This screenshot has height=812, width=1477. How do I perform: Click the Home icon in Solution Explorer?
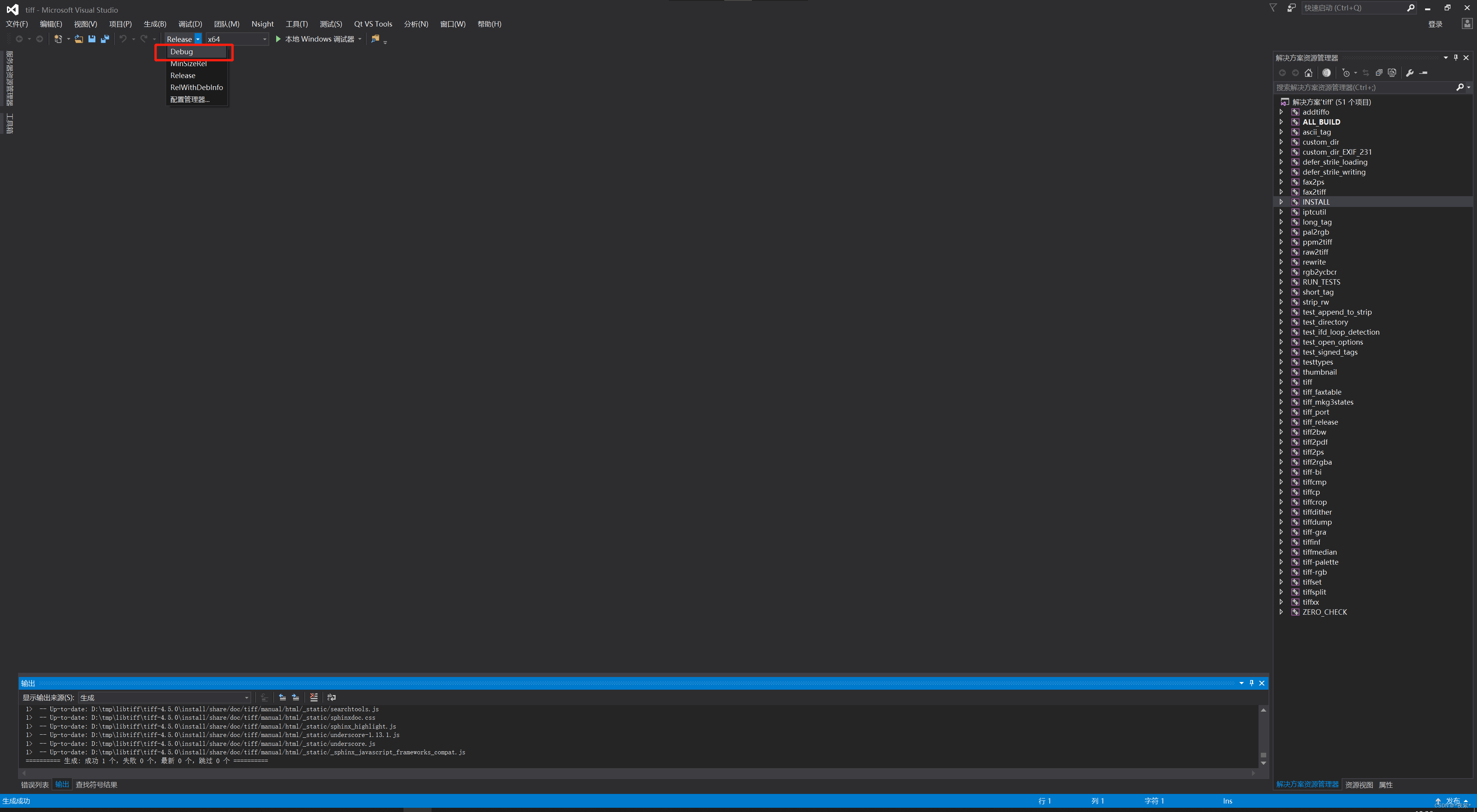(x=1309, y=73)
